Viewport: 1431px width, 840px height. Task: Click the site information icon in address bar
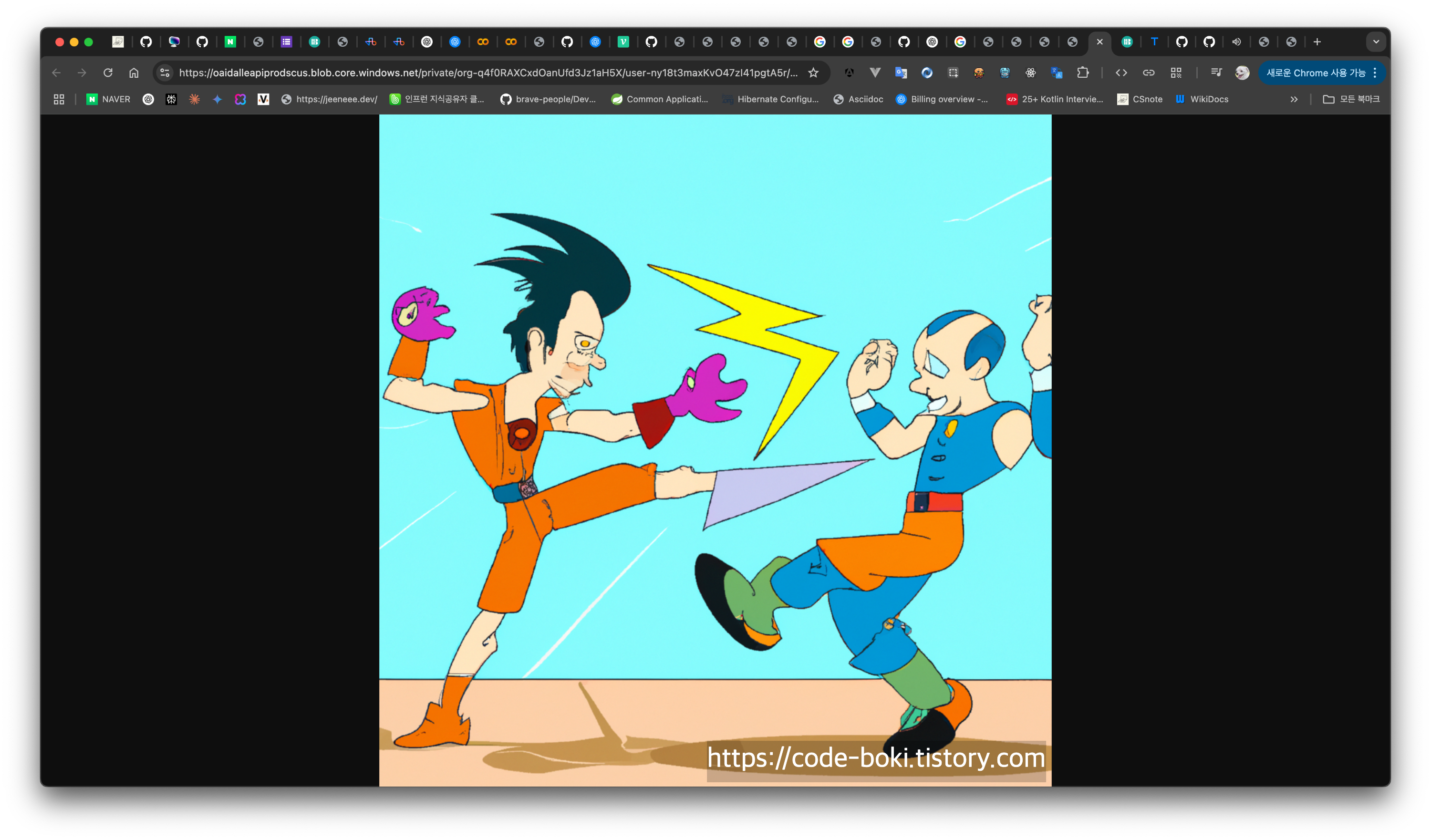(165, 73)
